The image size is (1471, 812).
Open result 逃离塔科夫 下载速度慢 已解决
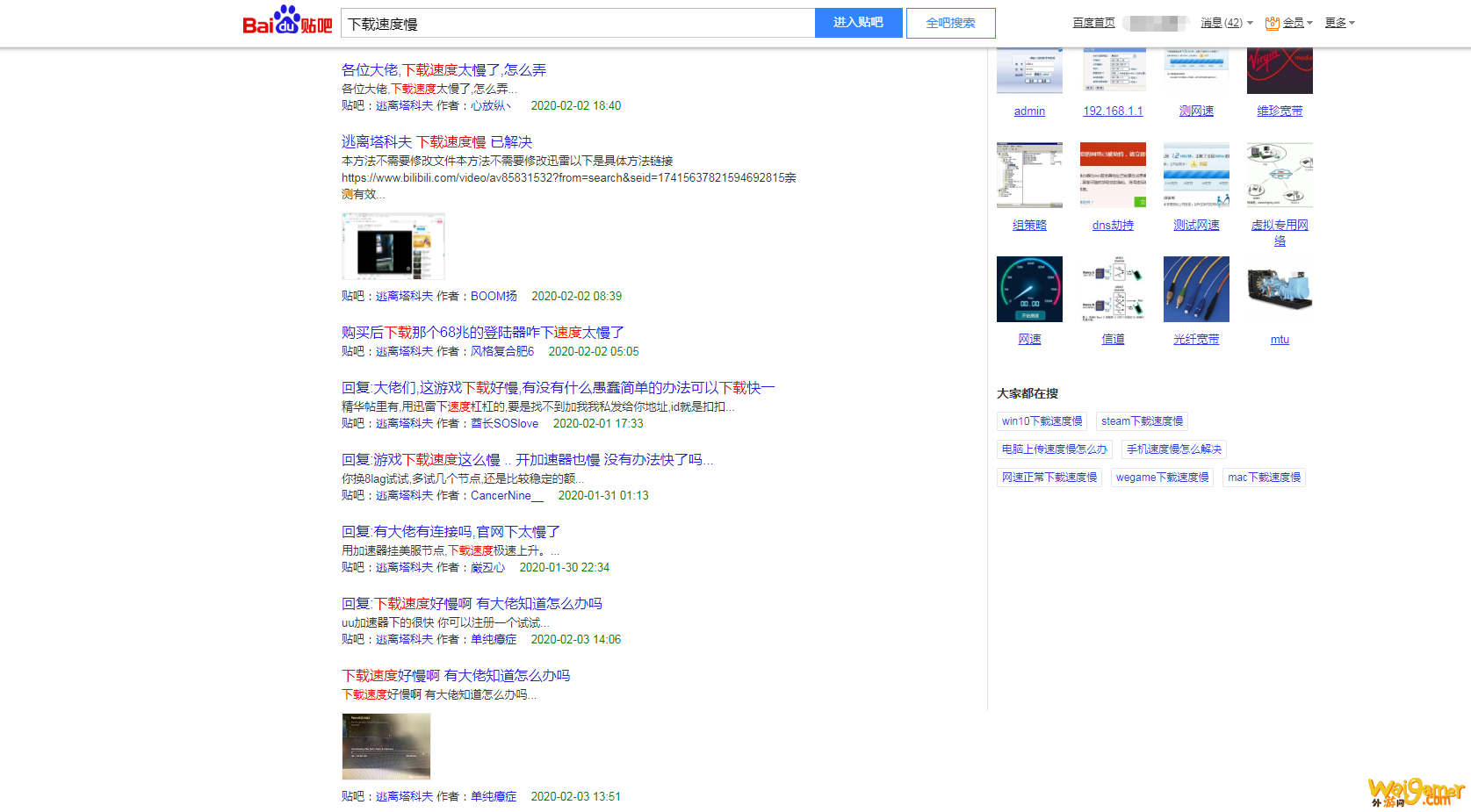436,141
